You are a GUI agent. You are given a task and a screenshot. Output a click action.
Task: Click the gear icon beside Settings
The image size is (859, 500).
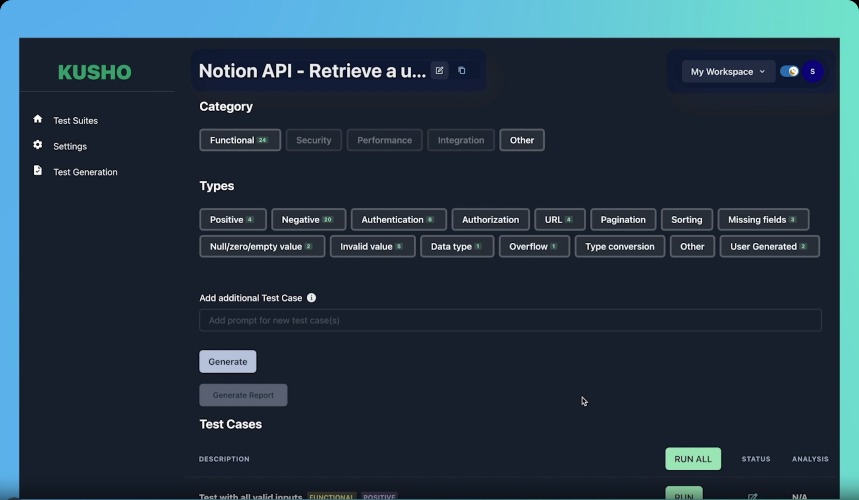click(37, 145)
